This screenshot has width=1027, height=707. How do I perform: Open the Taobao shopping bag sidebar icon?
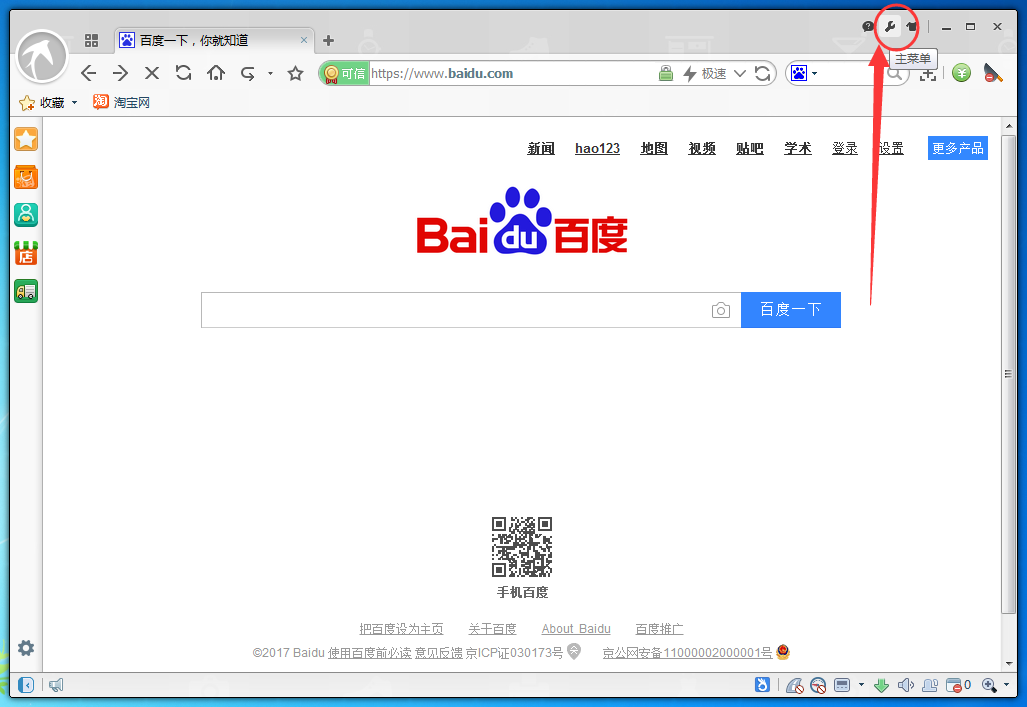[25, 177]
